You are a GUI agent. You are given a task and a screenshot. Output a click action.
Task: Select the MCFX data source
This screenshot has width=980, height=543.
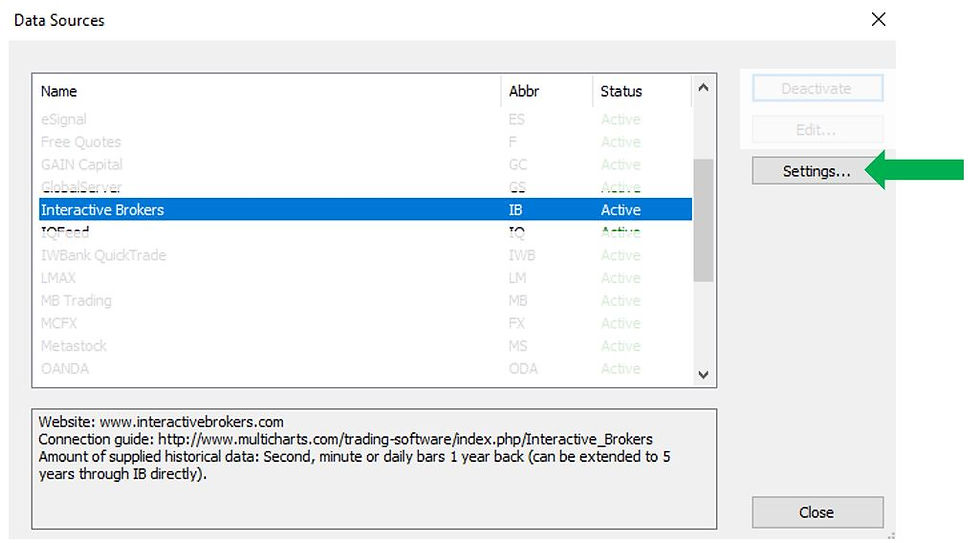tap(365, 323)
